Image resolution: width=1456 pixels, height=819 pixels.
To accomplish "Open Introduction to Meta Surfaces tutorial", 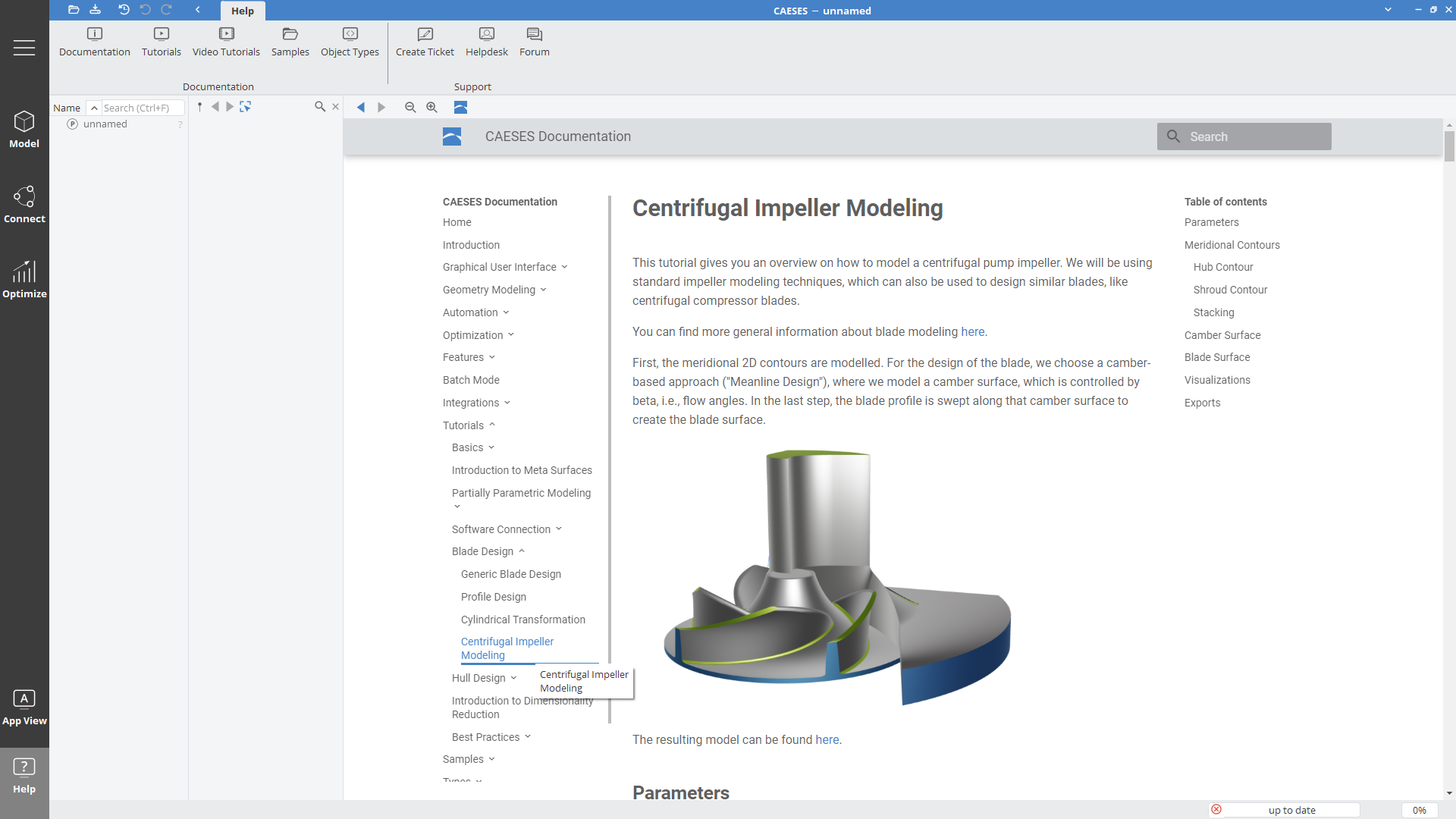I will (x=522, y=470).
